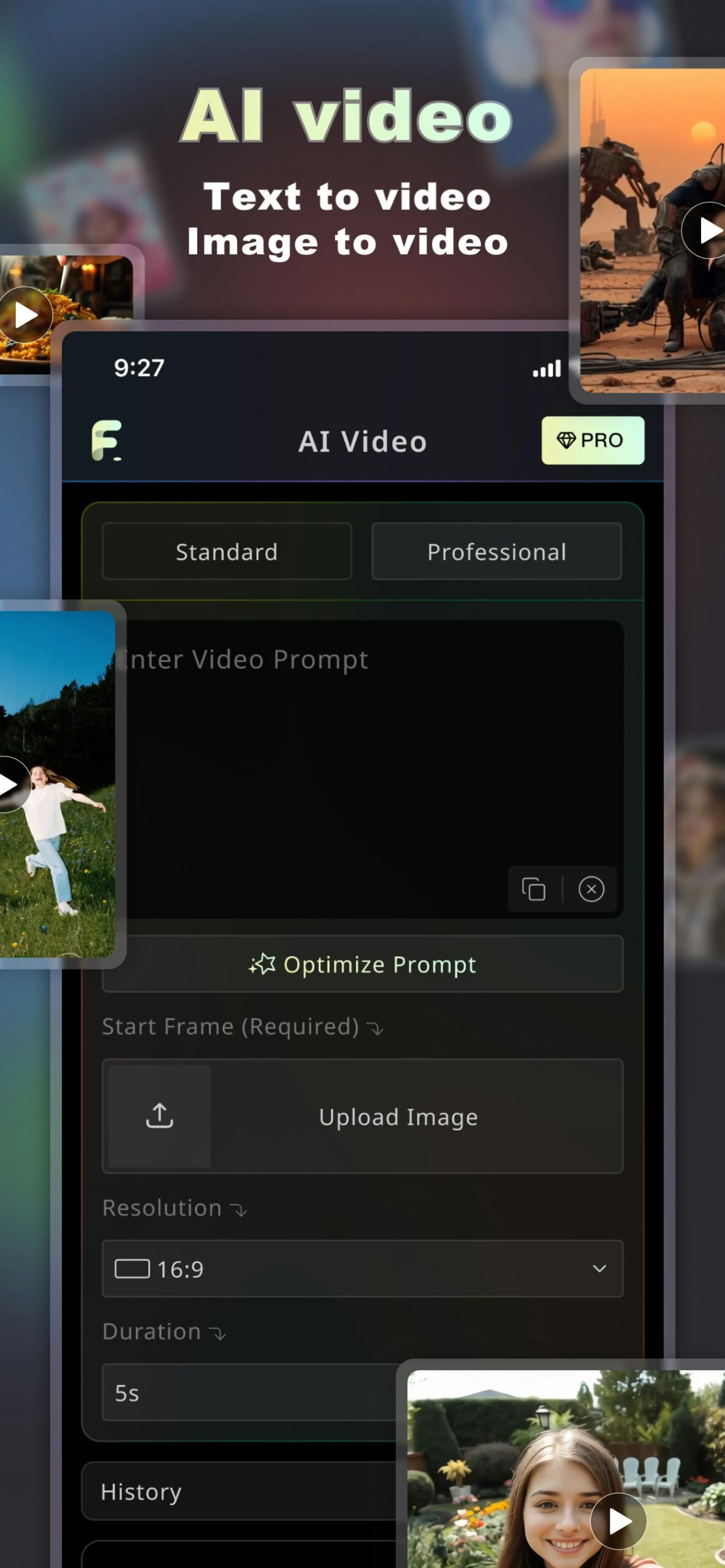Expand the Duration section arrow
The height and width of the screenshot is (1568, 725).
(218, 1333)
